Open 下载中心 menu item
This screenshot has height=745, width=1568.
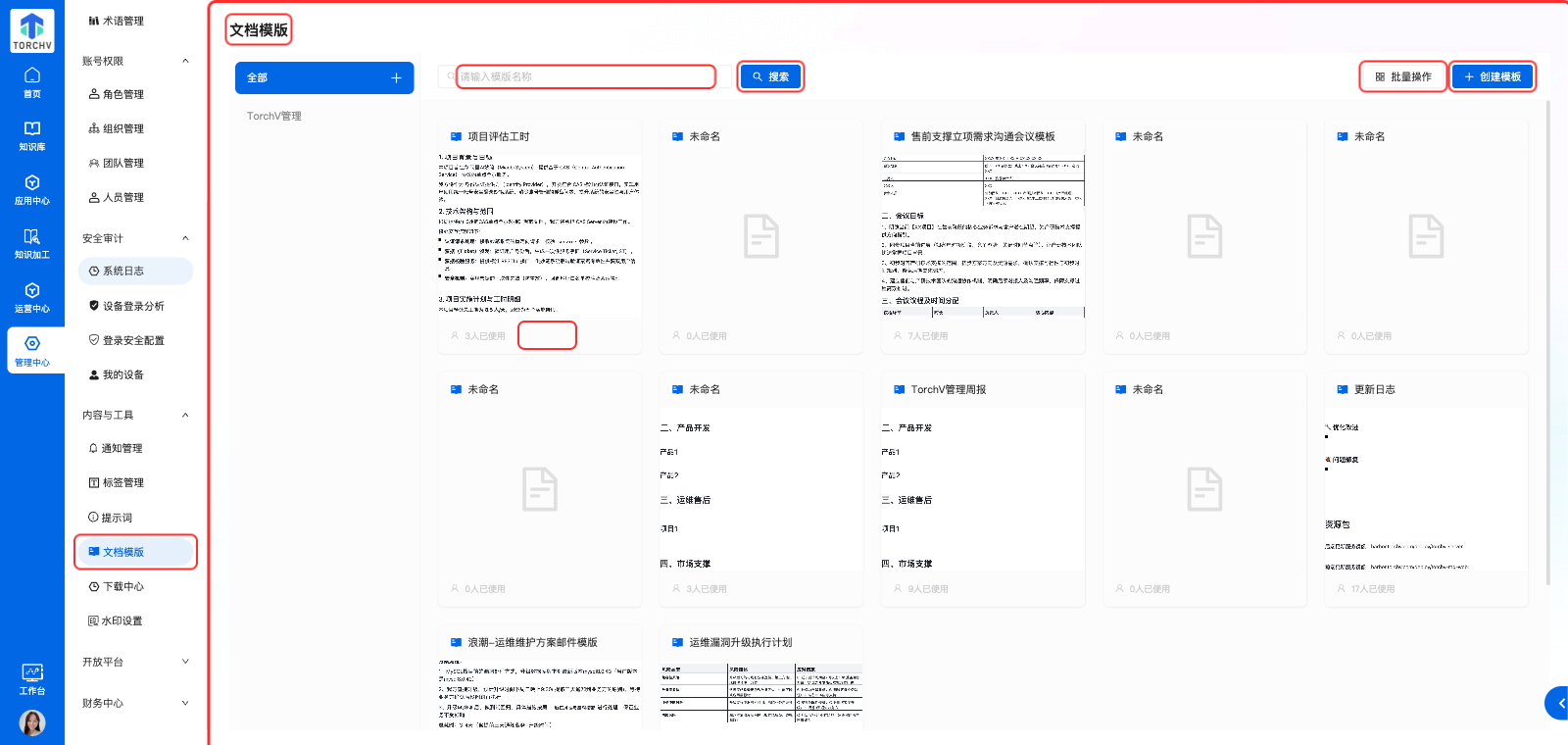[x=117, y=586]
